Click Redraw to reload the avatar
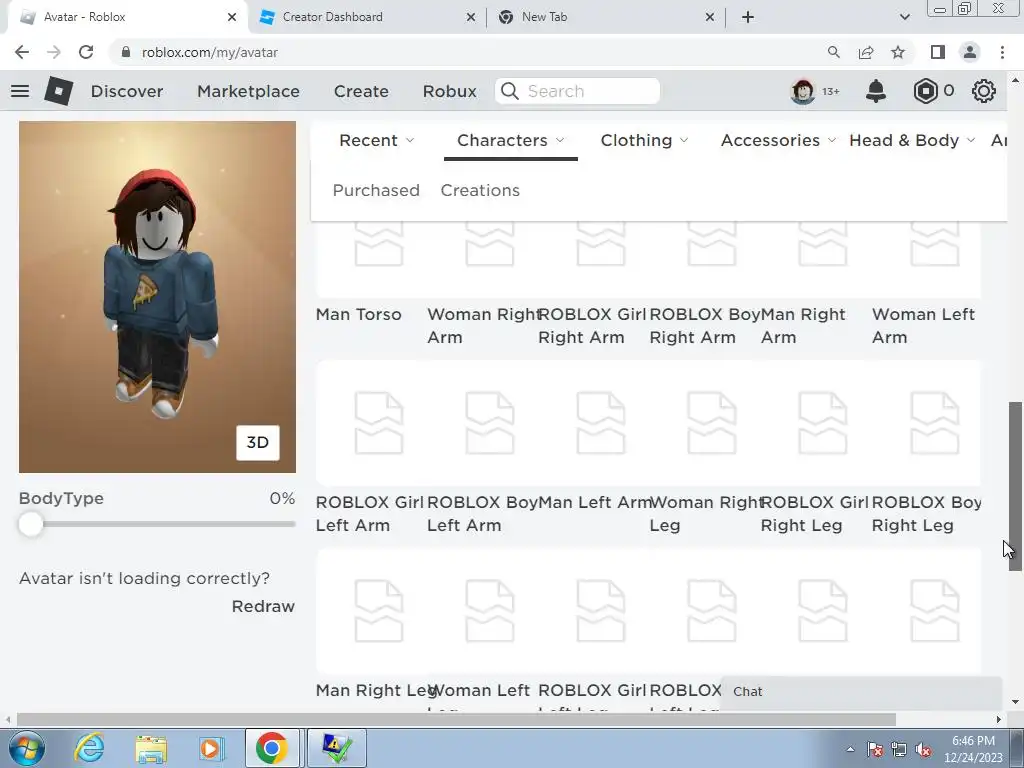The image size is (1024, 768). [x=263, y=606]
